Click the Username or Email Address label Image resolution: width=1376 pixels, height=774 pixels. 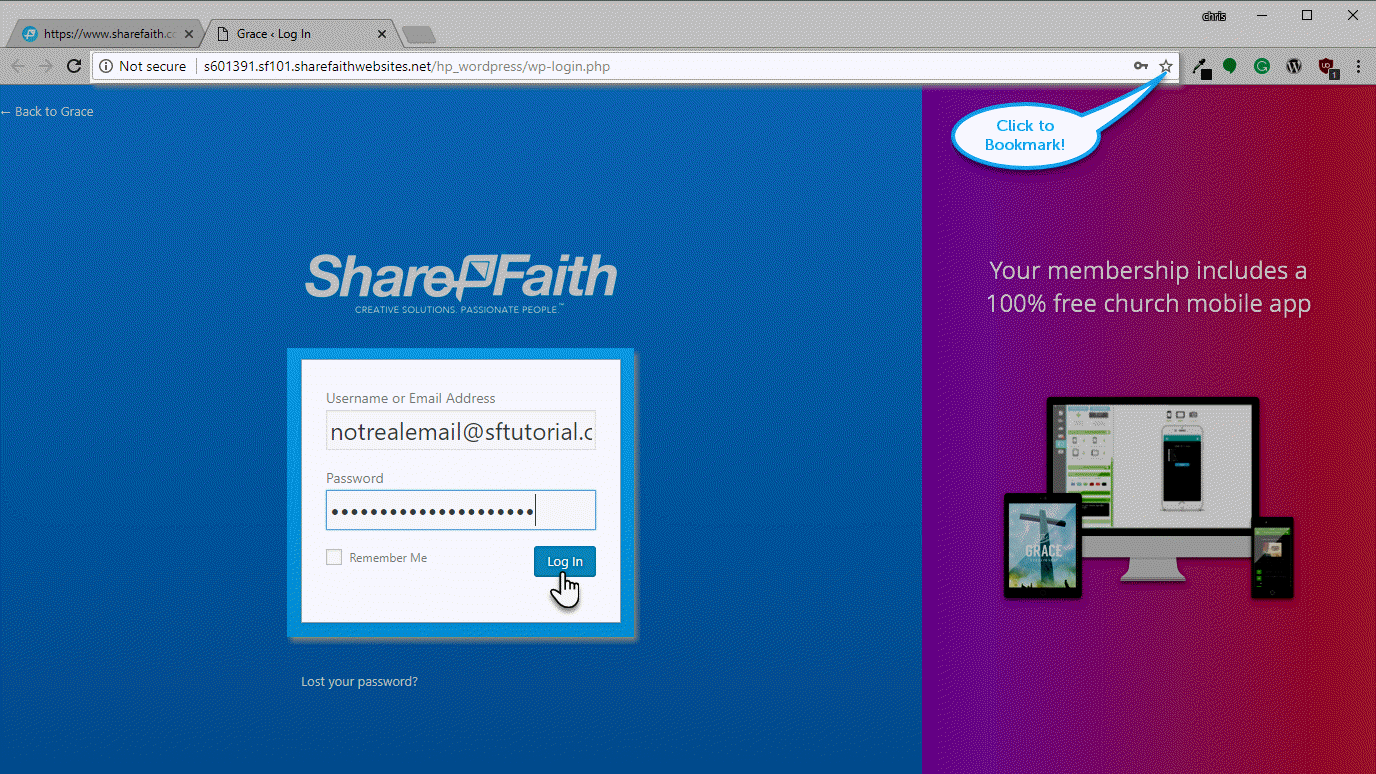point(411,398)
